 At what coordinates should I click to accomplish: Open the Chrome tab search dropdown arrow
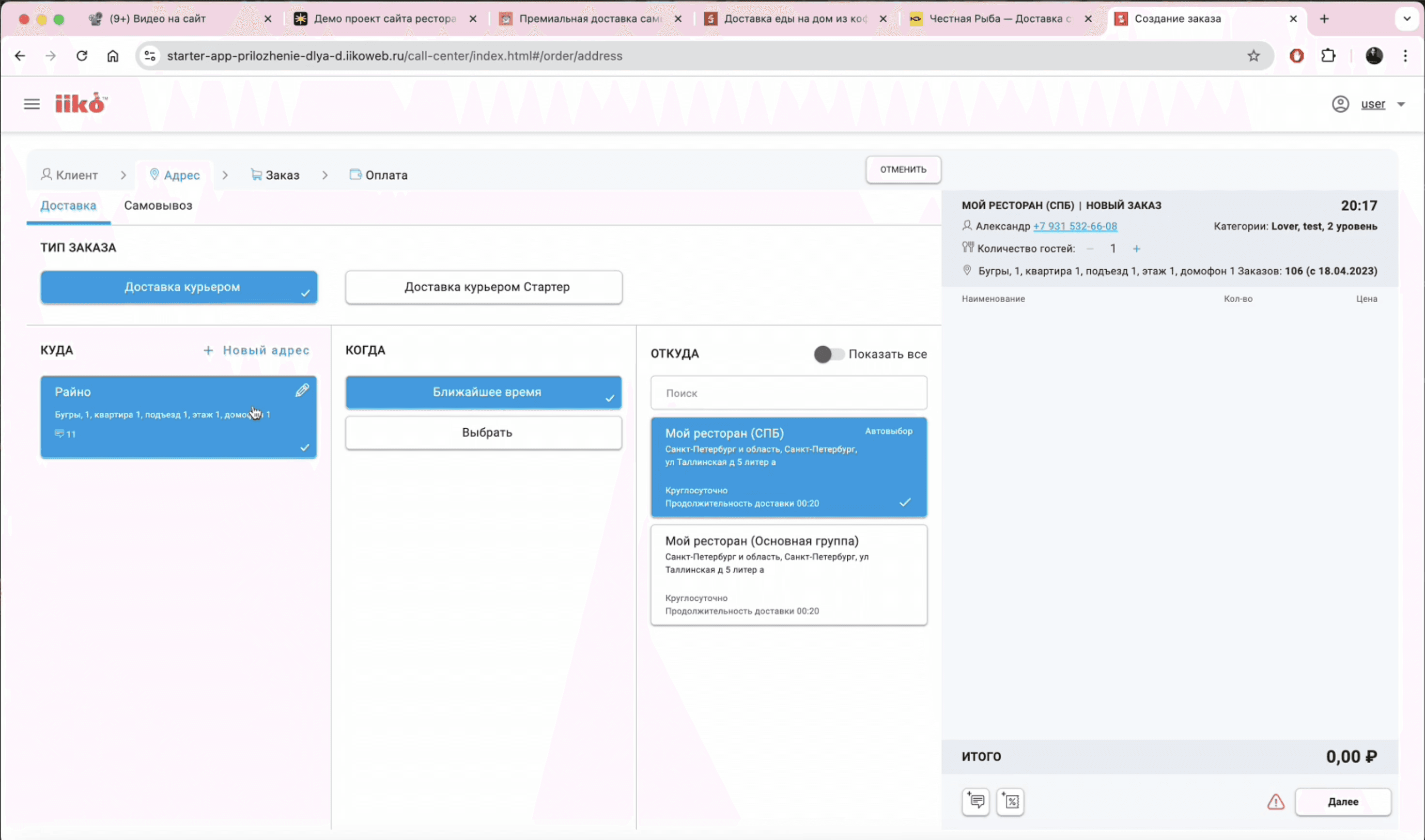1406,19
